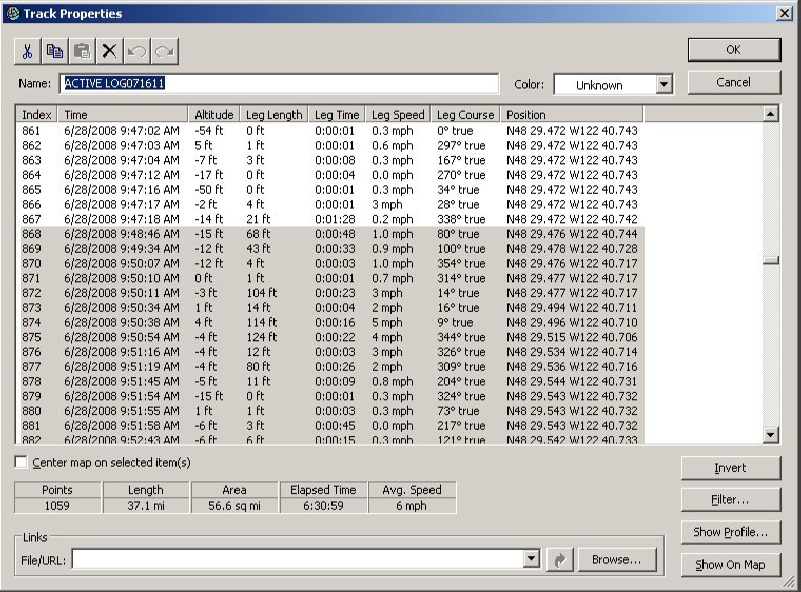Expand the File/URL combo box arrow

click(x=531, y=559)
